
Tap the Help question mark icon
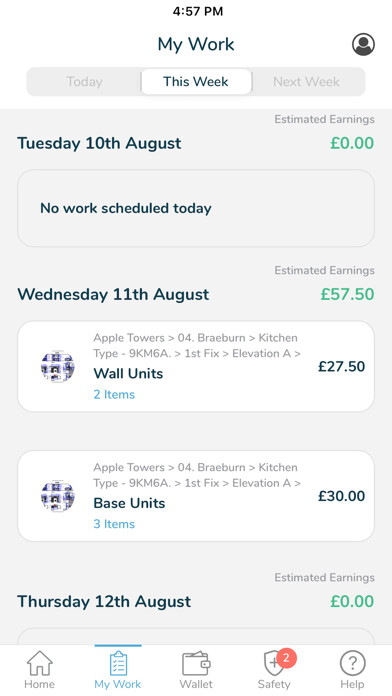pos(352,664)
